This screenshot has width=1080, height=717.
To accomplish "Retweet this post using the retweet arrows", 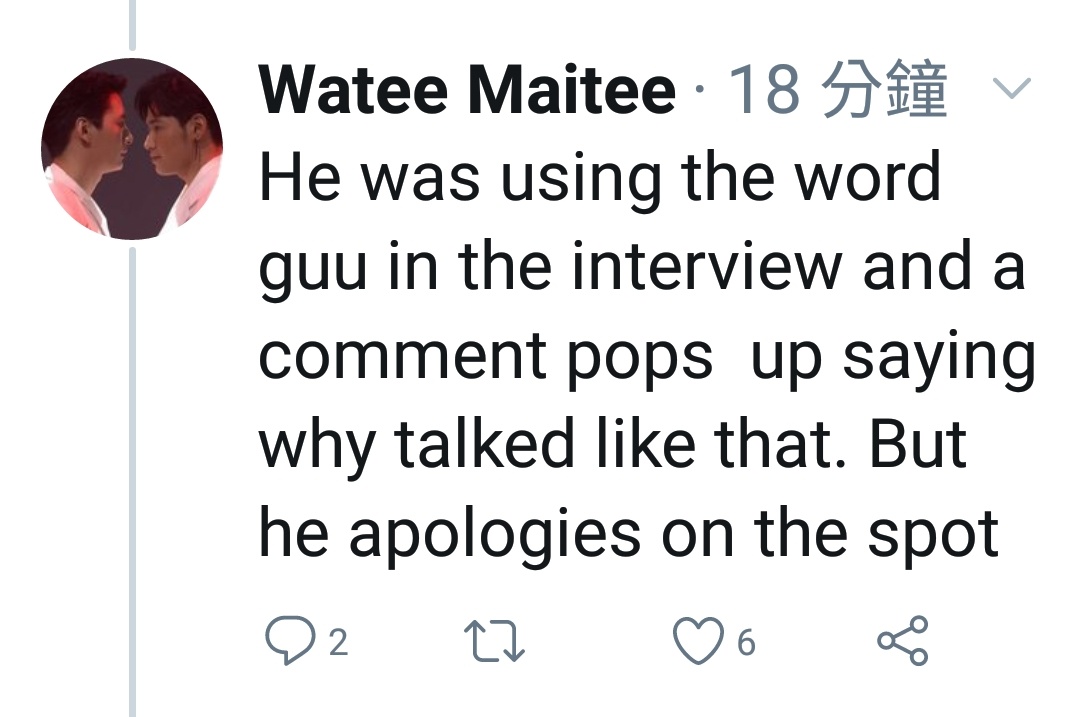I will pyautogui.click(x=495, y=641).
